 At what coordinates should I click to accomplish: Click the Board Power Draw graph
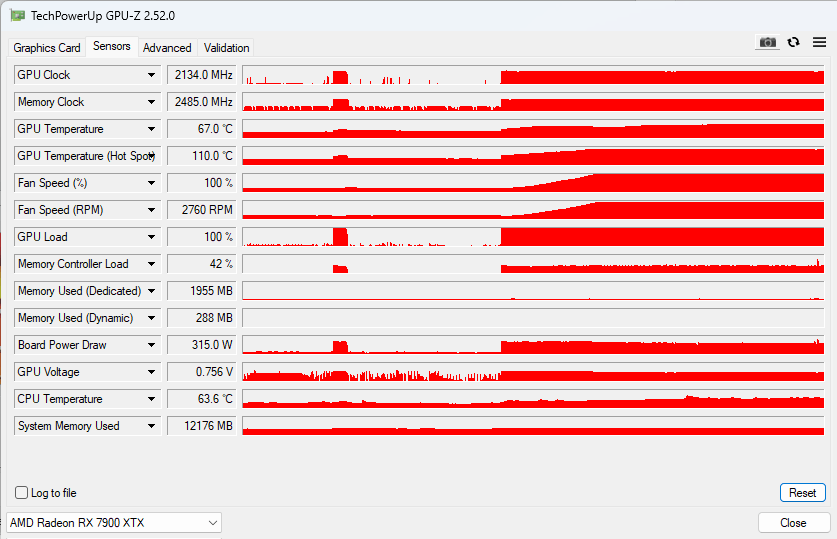pyautogui.click(x=533, y=345)
